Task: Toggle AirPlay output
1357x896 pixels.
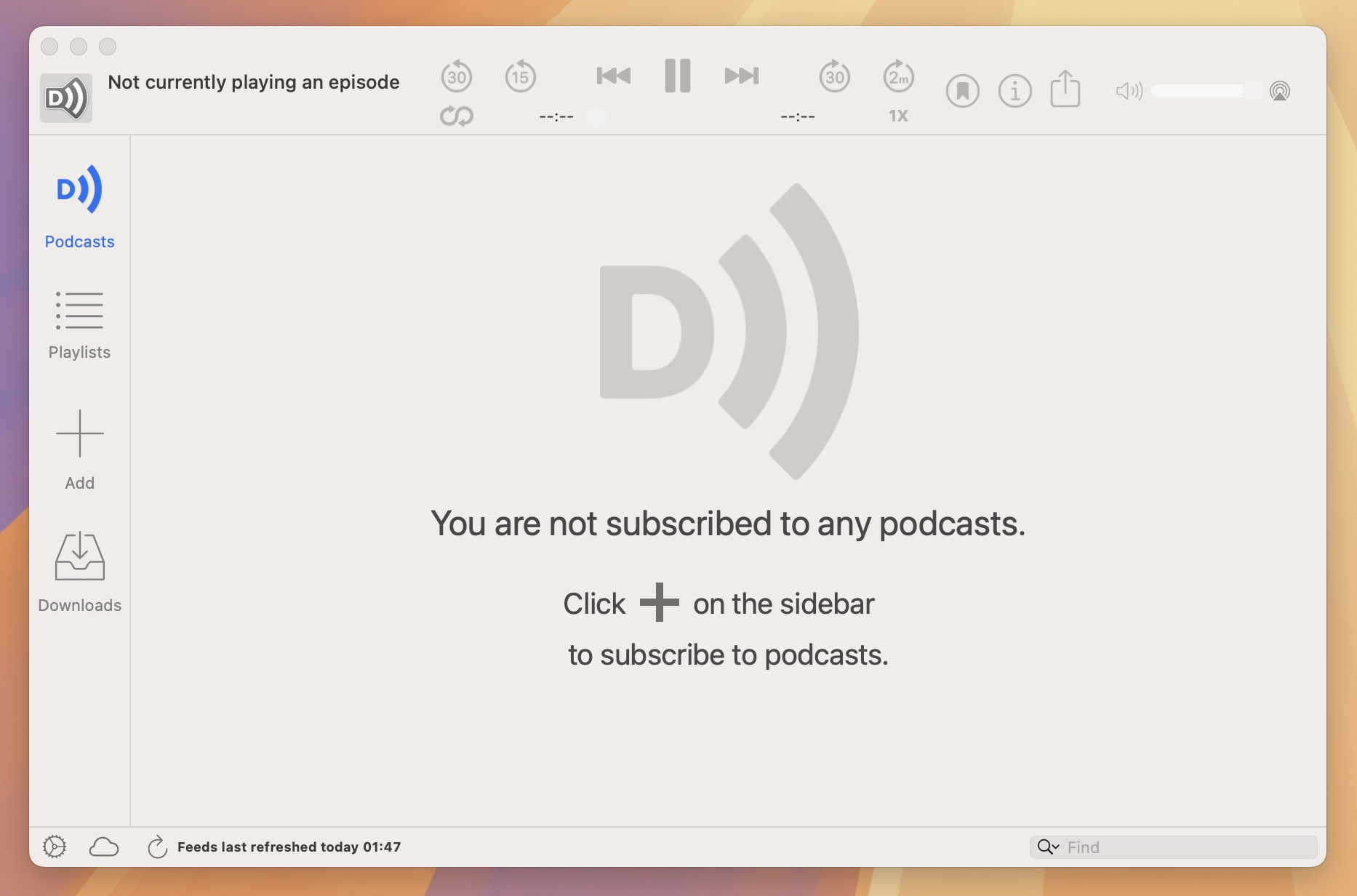Action: (x=1279, y=90)
